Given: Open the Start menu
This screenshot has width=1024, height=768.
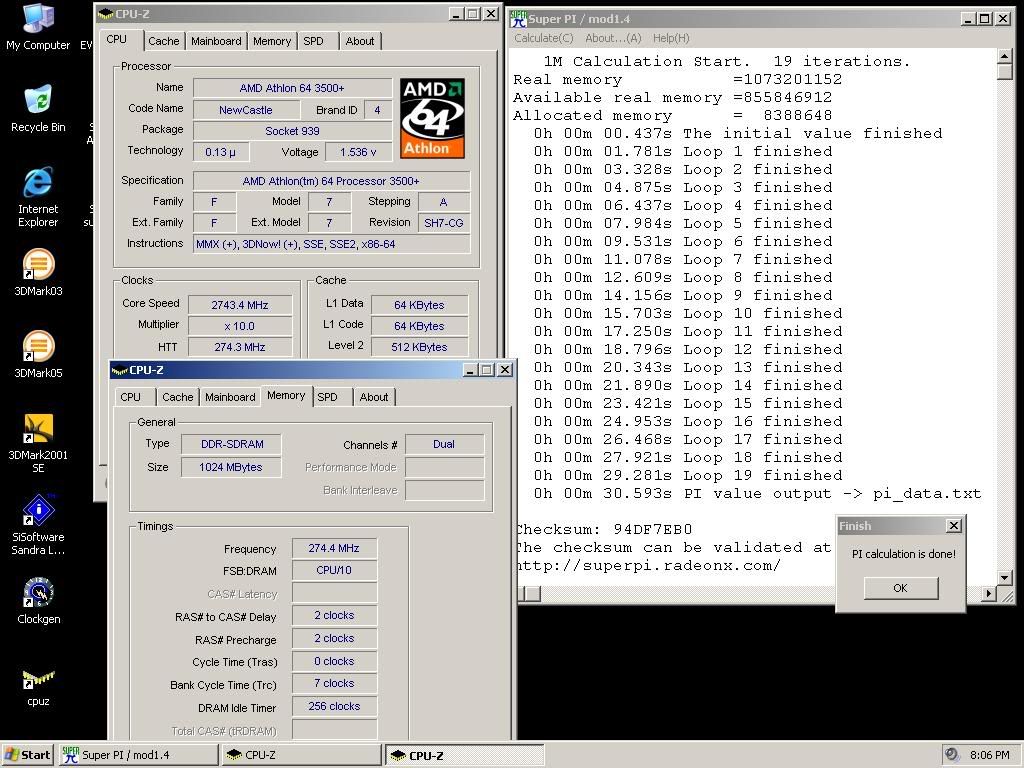Looking at the screenshot, I should tap(27, 755).
